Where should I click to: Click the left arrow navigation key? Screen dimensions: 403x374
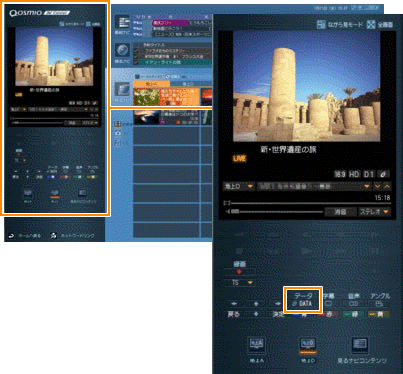pos(234,304)
